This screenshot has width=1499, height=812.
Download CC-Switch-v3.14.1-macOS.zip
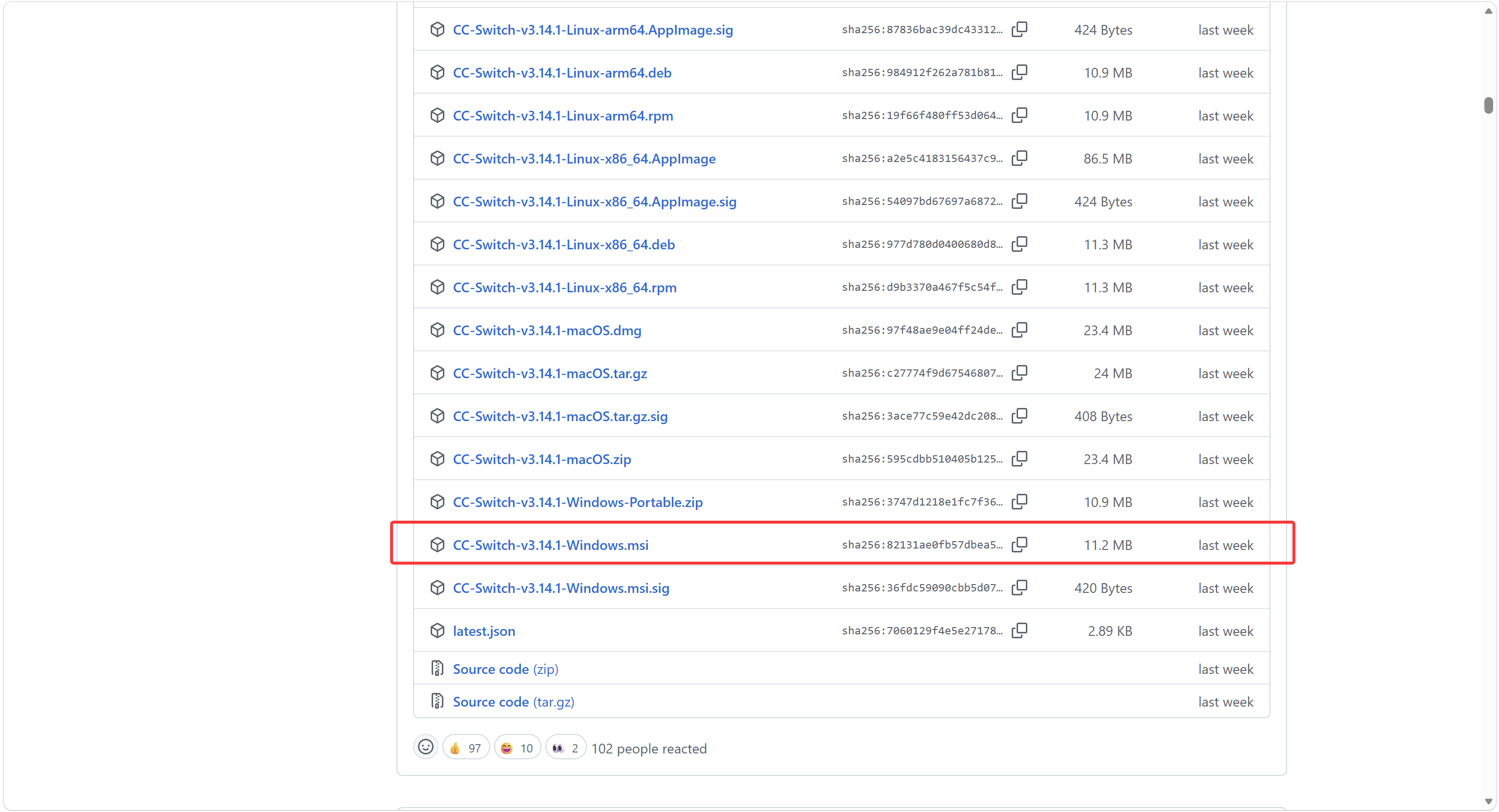point(542,460)
